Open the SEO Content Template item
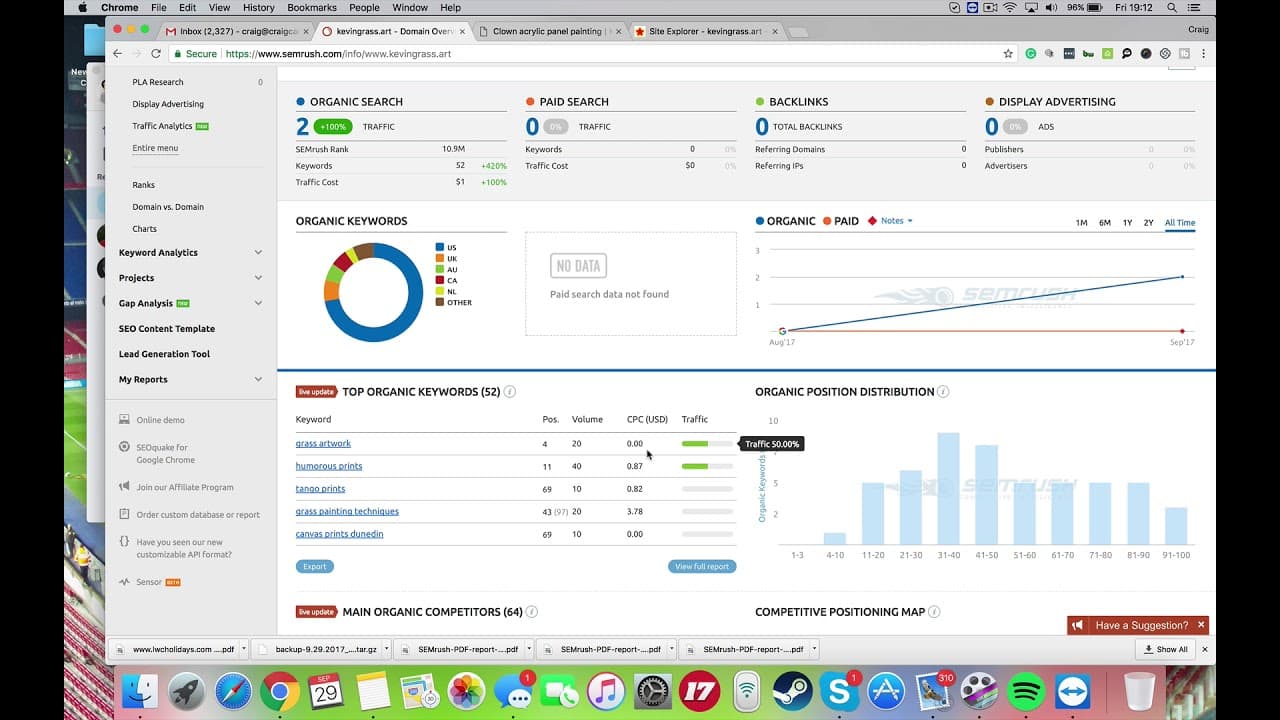1280x720 pixels. click(x=167, y=329)
